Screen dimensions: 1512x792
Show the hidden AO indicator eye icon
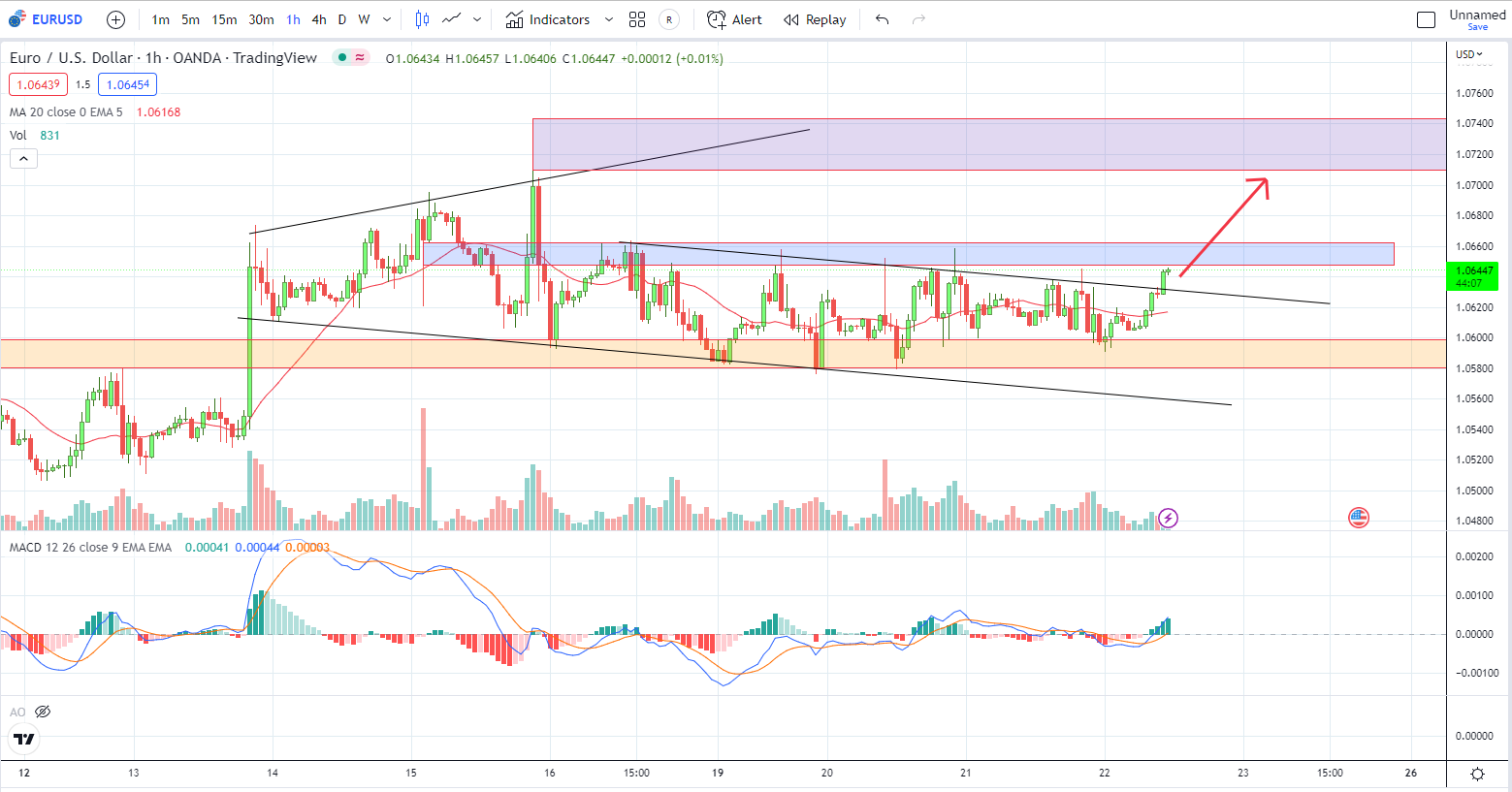43,712
